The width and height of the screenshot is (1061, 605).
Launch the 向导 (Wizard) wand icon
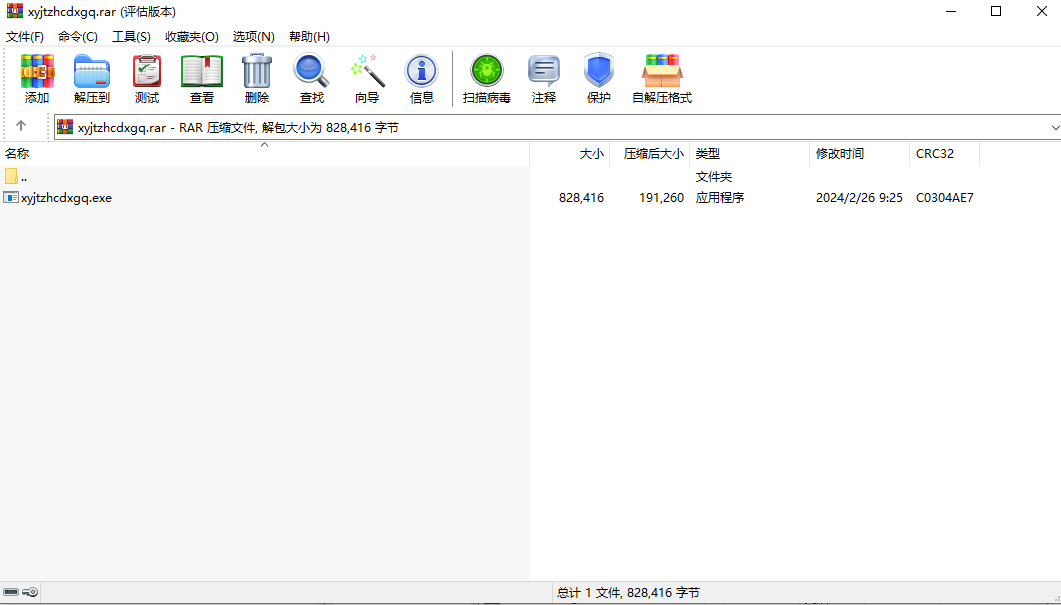coord(367,79)
